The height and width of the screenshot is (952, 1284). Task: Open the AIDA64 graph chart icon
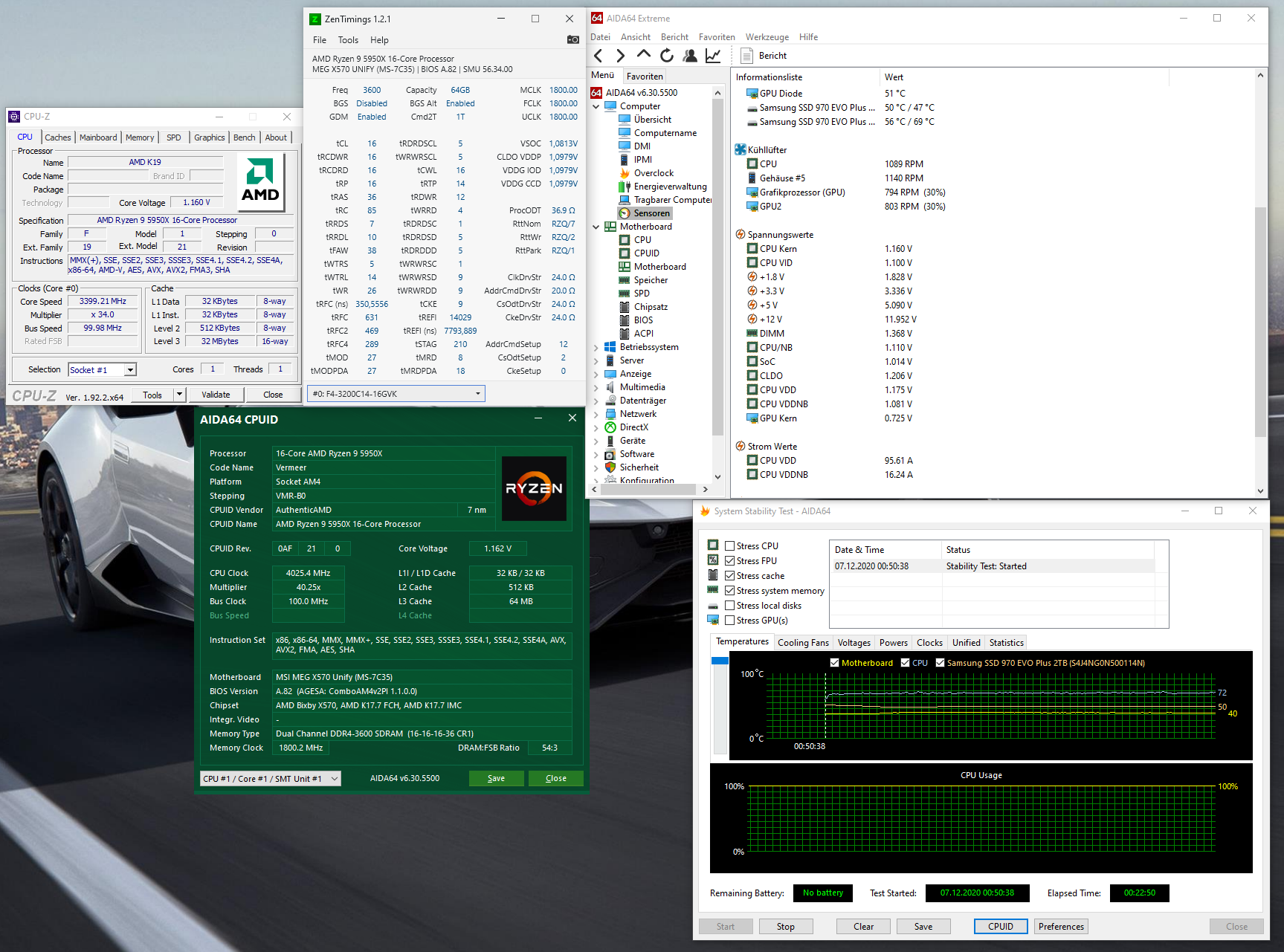pos(713,56)
